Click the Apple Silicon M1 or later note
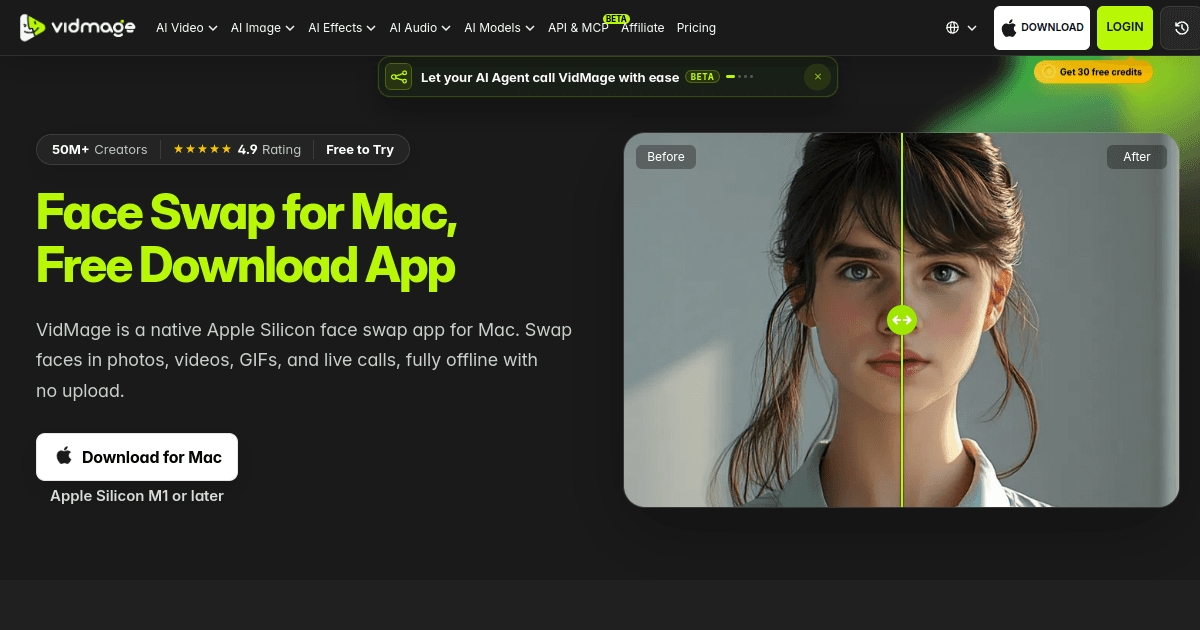 137,496
